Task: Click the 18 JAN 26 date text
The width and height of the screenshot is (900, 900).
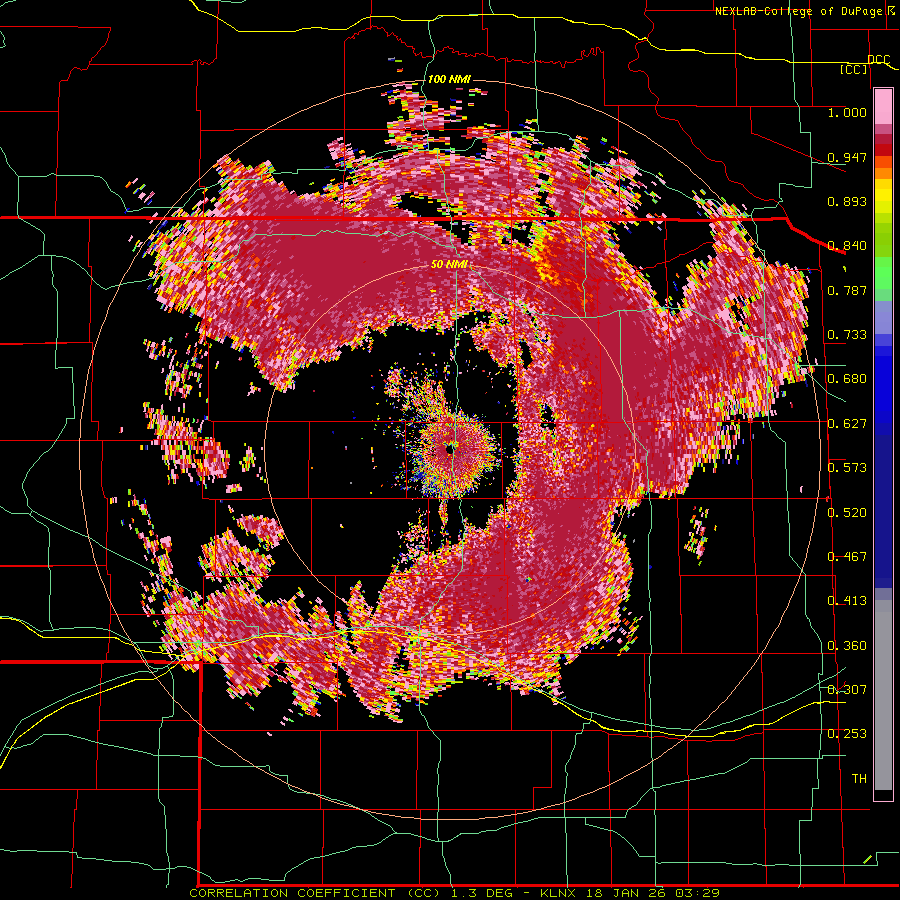Action: tap(627, 893)
